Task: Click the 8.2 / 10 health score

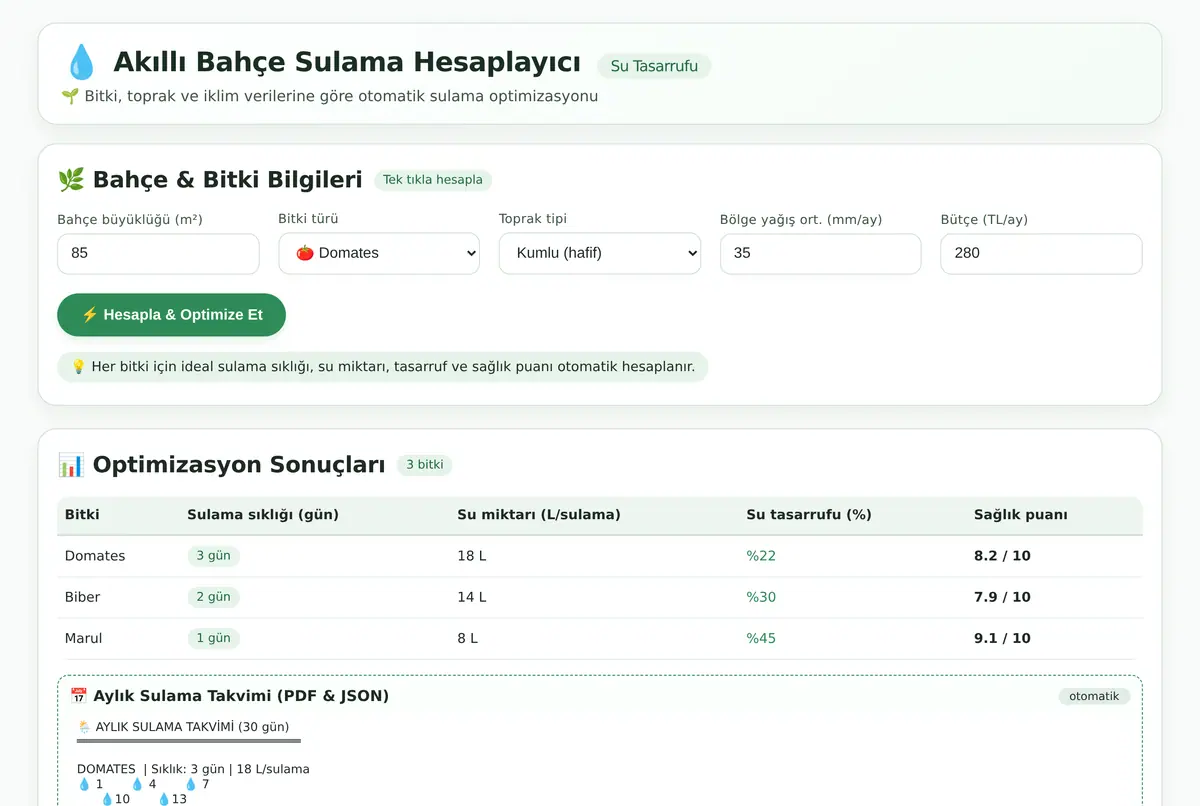Action: coord(1002,556)
